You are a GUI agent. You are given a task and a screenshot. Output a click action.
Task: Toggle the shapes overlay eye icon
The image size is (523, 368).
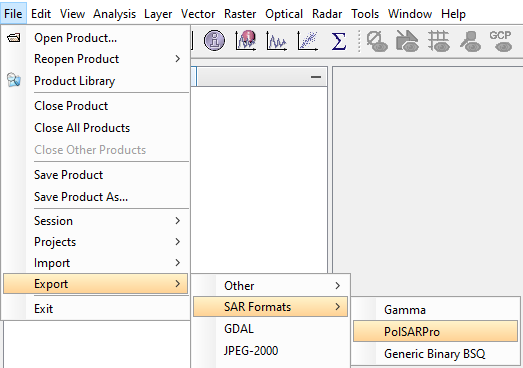click(x=407, y=41)
